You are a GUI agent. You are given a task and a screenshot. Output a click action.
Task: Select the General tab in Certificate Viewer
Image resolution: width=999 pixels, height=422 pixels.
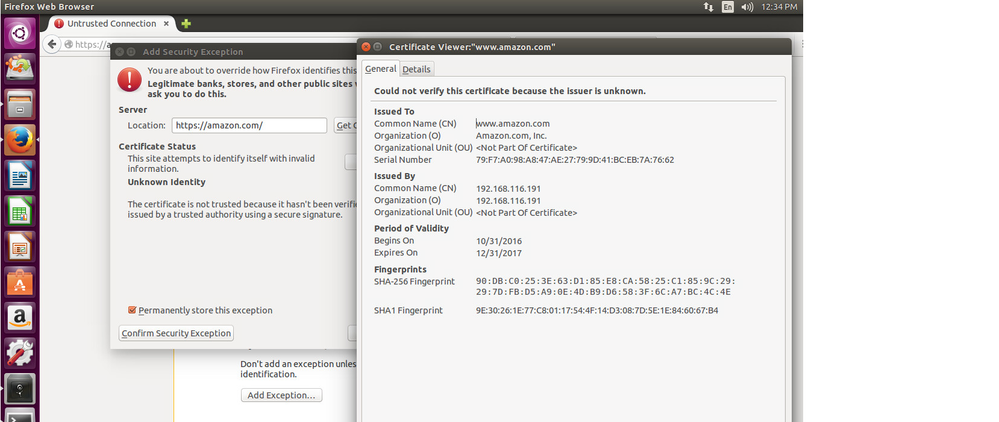coord(380,69)
